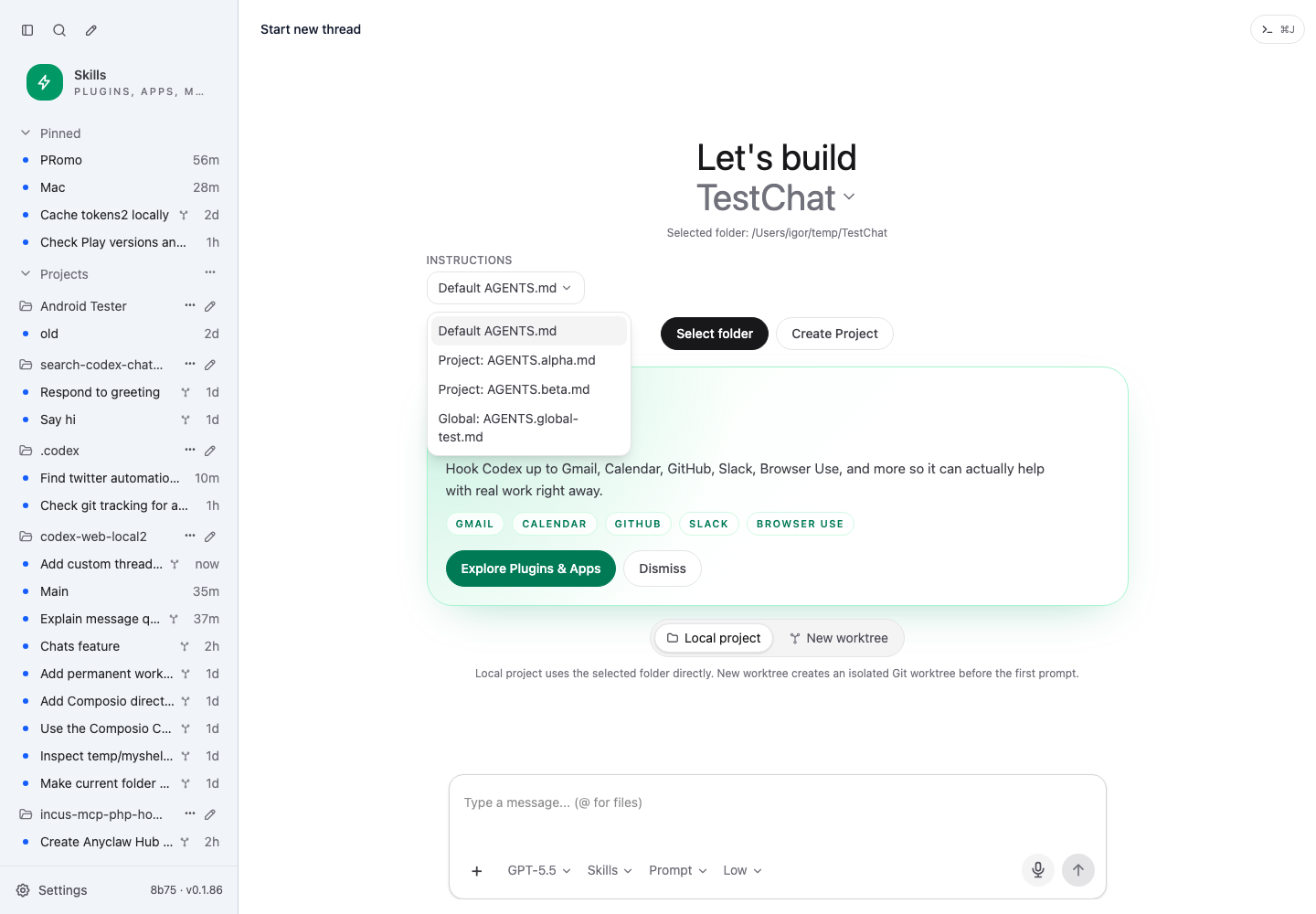Click the BROWSER USE tag

point(800,524)
